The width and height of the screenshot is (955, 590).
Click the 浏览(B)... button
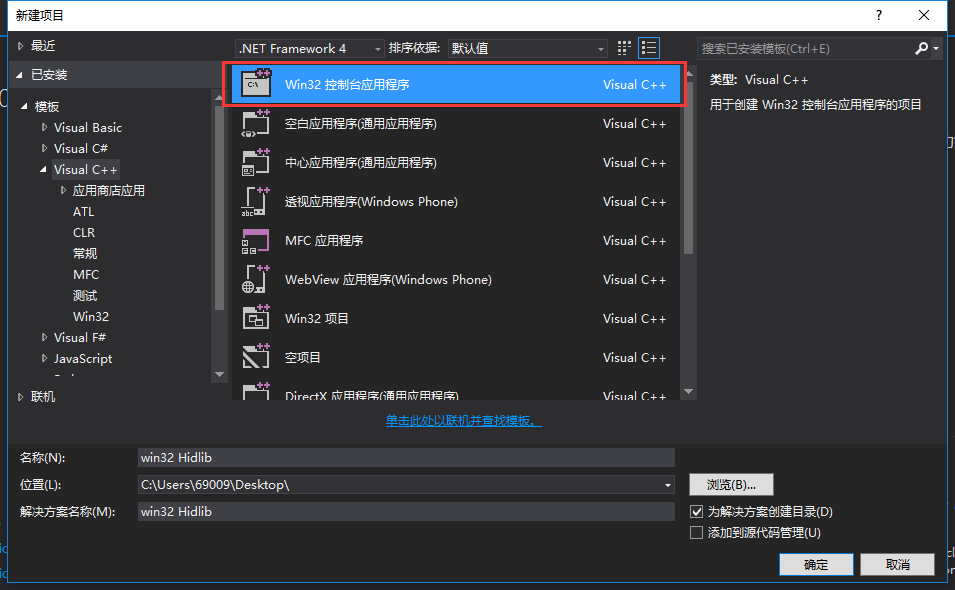(x=731, y=485)
